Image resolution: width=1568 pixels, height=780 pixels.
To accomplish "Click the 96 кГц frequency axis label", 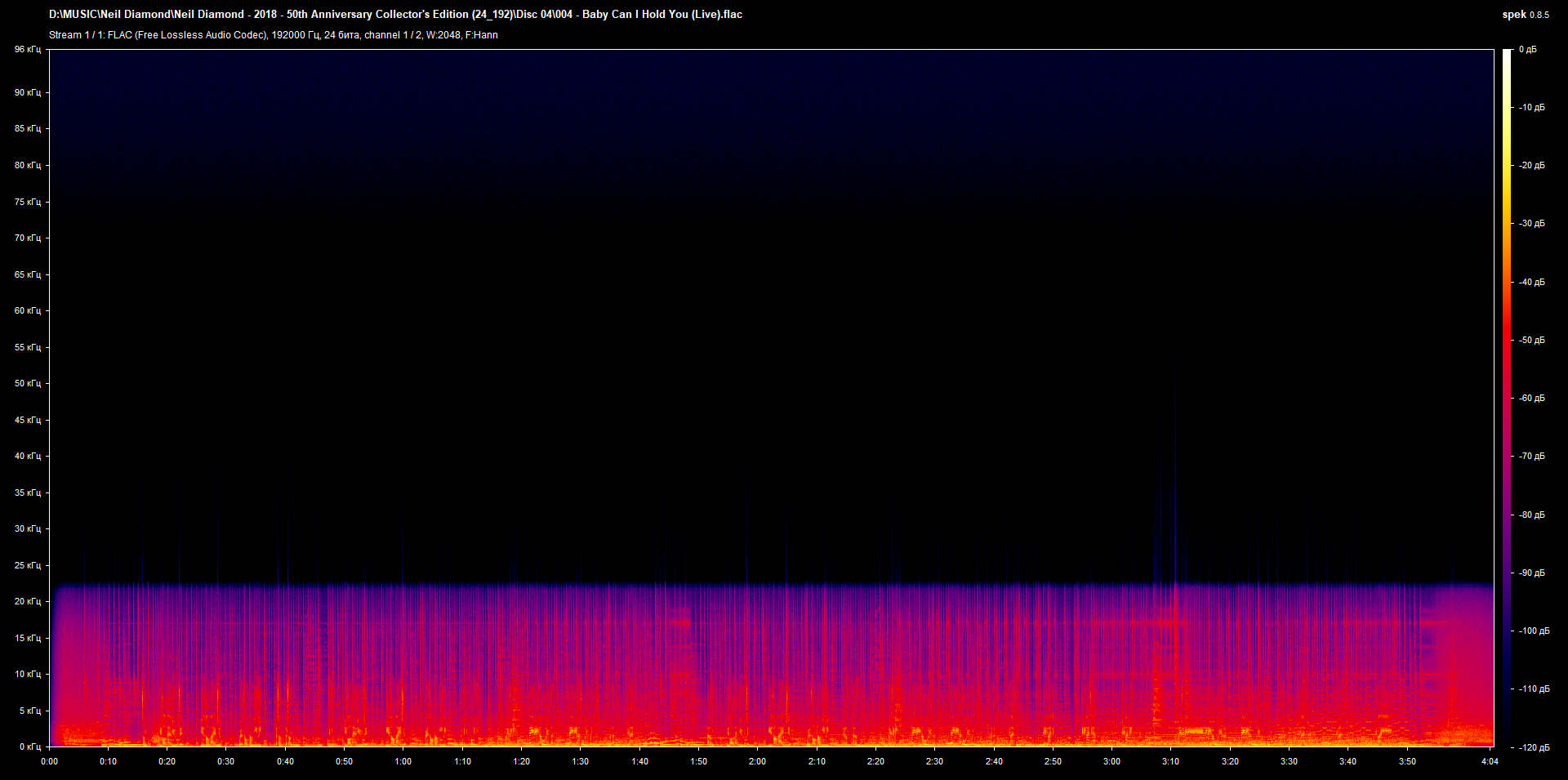I will point(27,50).
